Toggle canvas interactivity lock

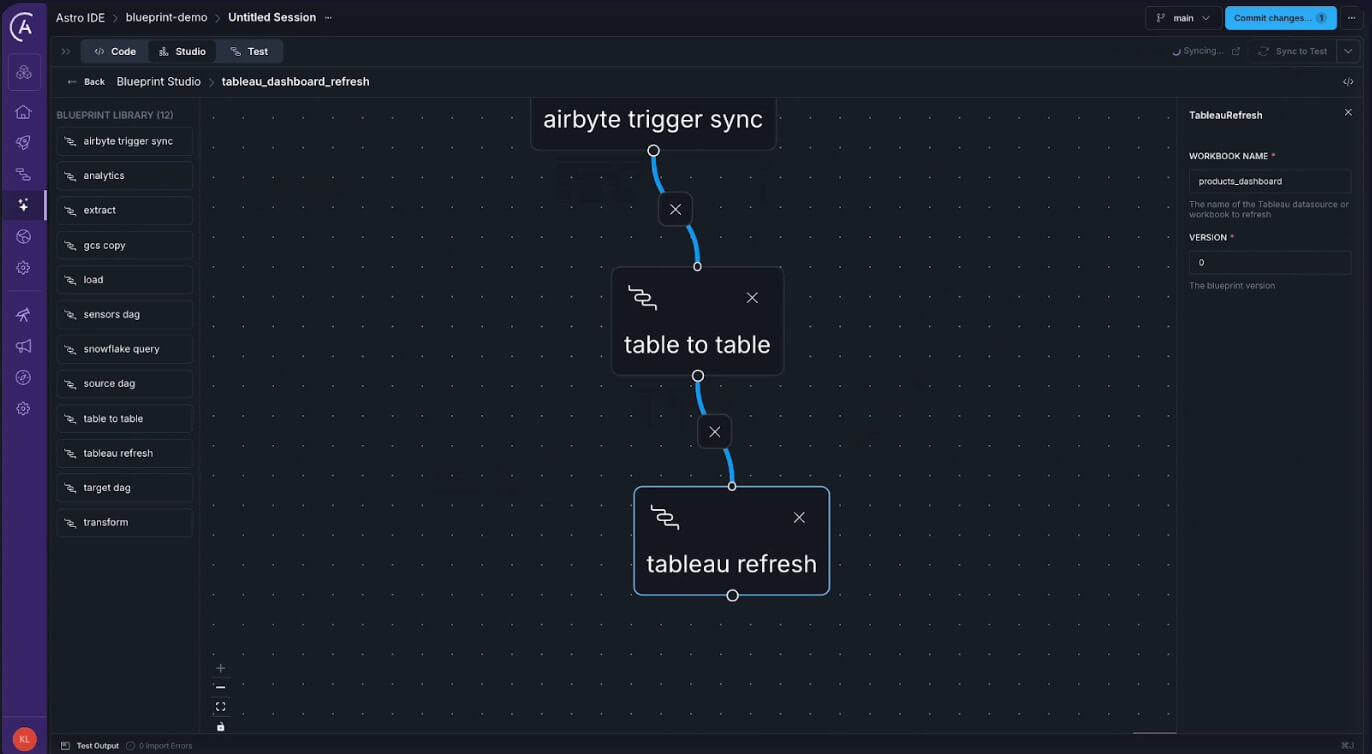click(x=221, y=726)
